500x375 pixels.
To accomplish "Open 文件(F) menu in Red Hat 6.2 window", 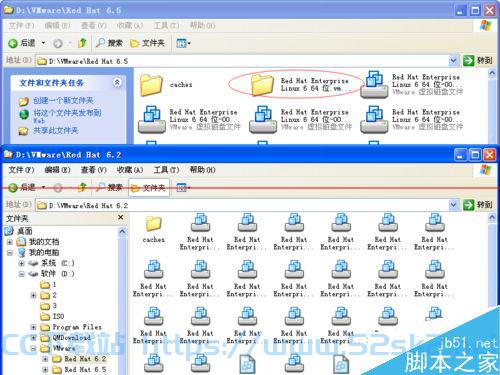I will click(x=21, y=170).
